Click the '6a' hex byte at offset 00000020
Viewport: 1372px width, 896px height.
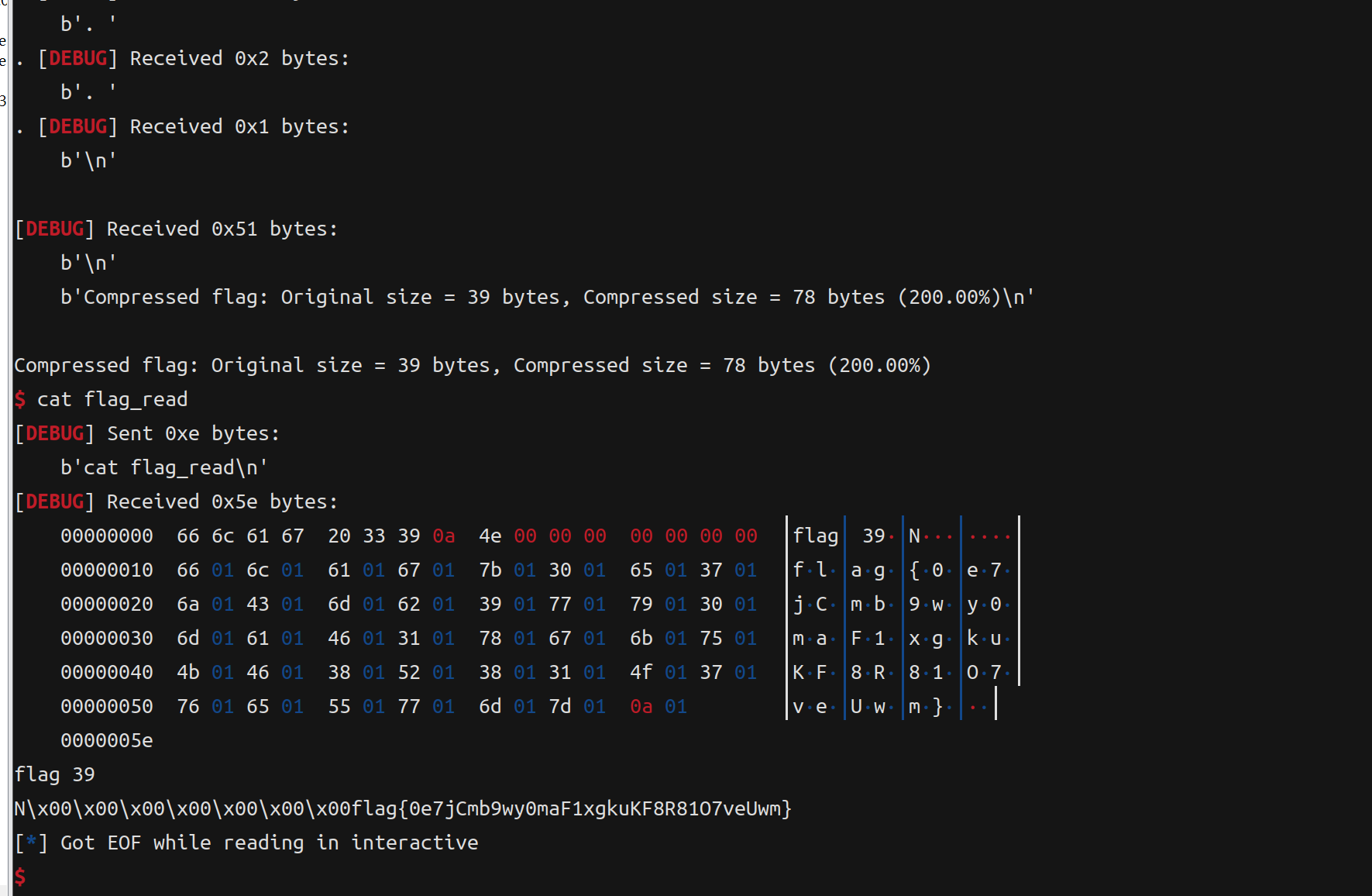188,604
